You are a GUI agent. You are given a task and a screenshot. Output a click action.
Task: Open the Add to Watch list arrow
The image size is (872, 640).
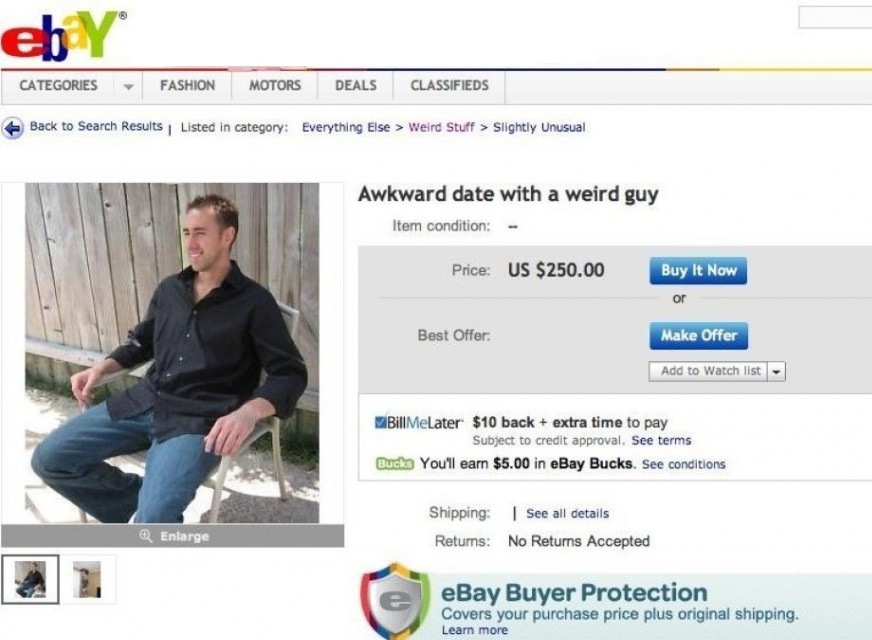(x=776, y=371)
